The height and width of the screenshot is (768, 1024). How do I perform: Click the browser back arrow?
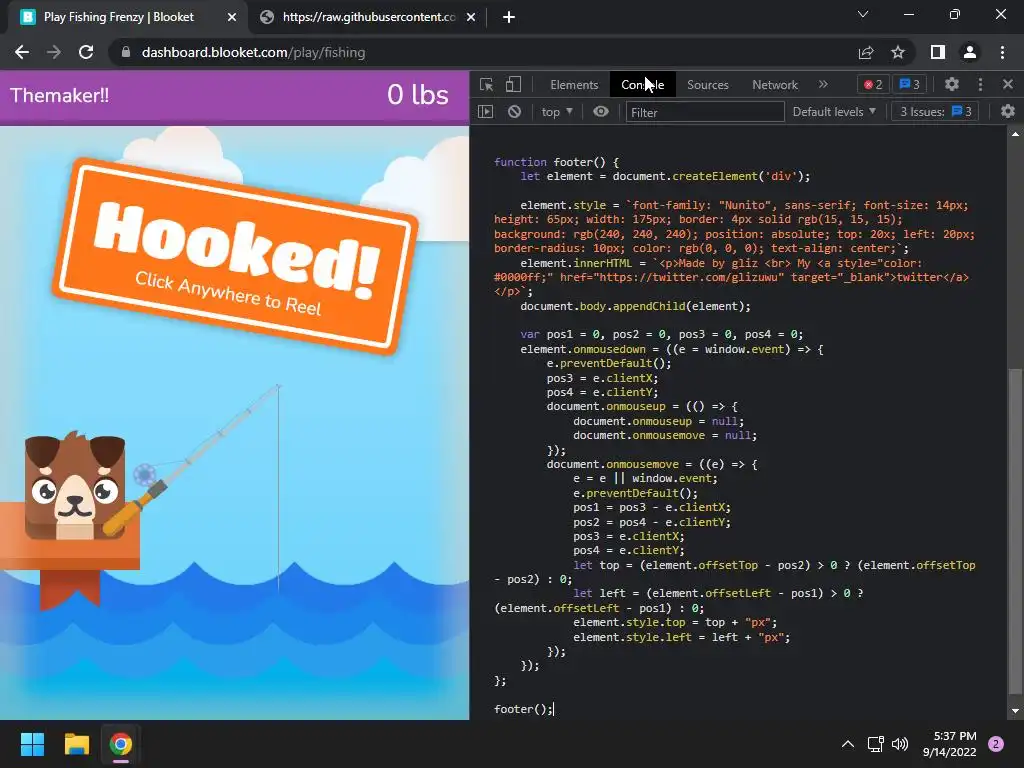coord(22,52)
